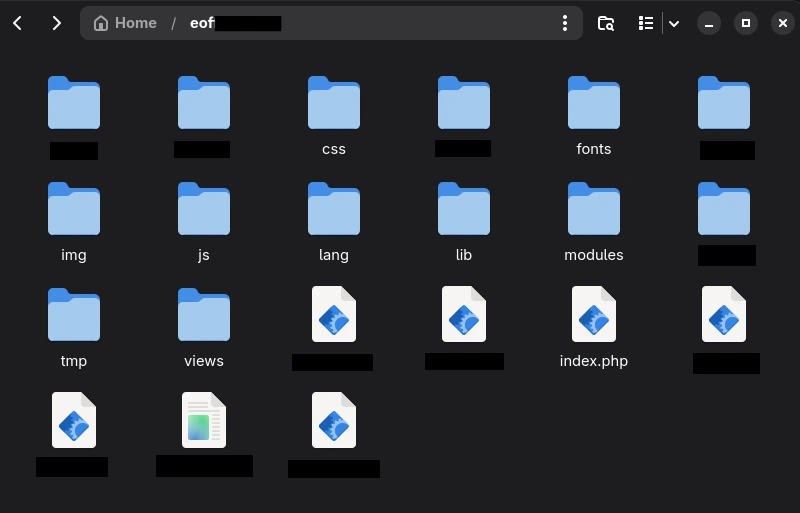Open the search folder icon

(606, 23)
